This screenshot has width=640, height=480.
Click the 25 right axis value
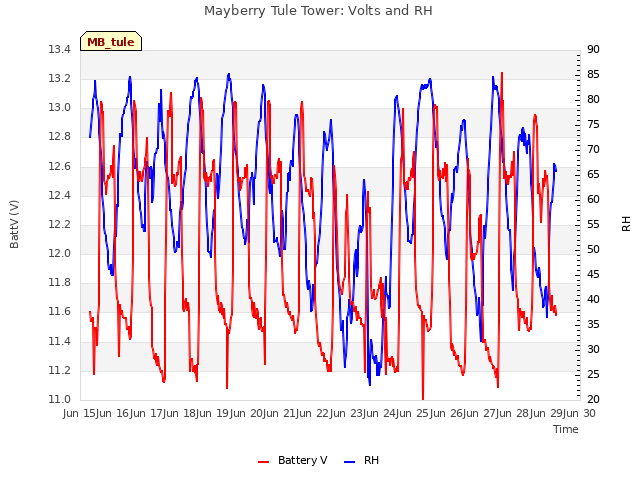(x=593, y=375)
